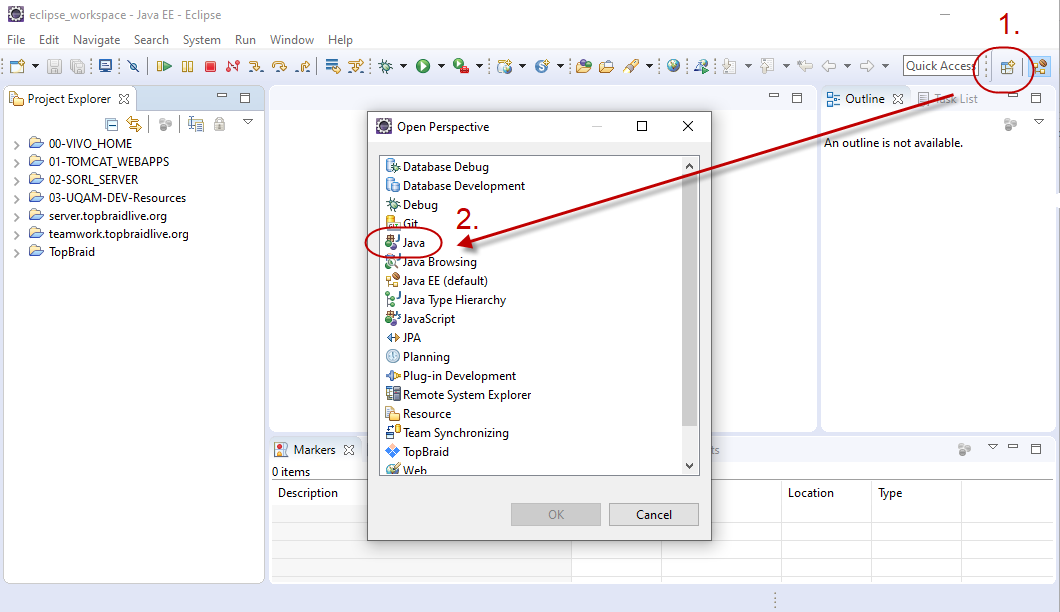Click the Open Perspective toolbar icon
The image size is (1060, 612).
(1007, 67)
